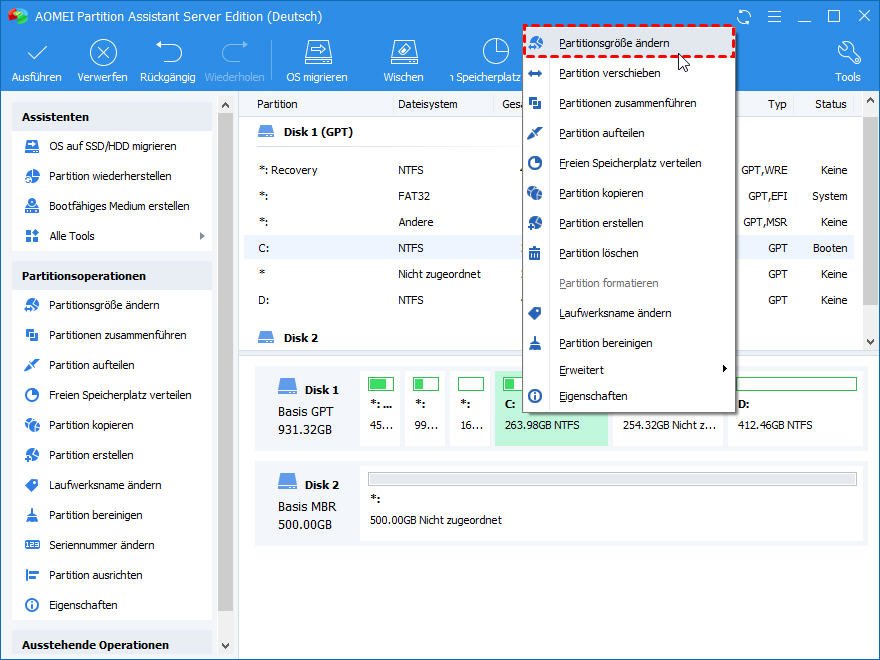Viewport: 880px width, 660px height.
Task: Click the Rückgängig undo toolbar button
Action: 168,61
